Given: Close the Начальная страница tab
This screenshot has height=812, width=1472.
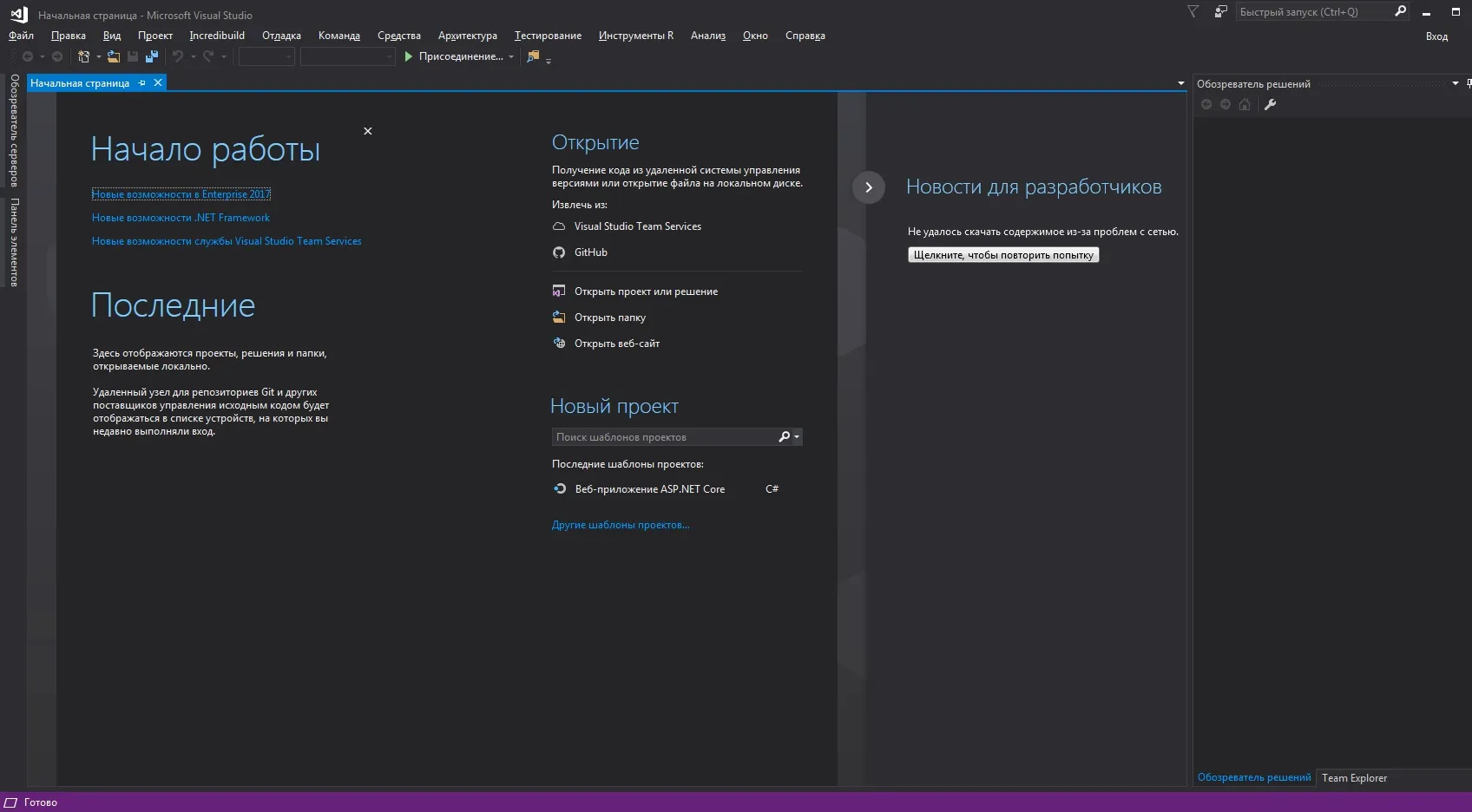Looking at the screenshot, I should click(158, 82).
